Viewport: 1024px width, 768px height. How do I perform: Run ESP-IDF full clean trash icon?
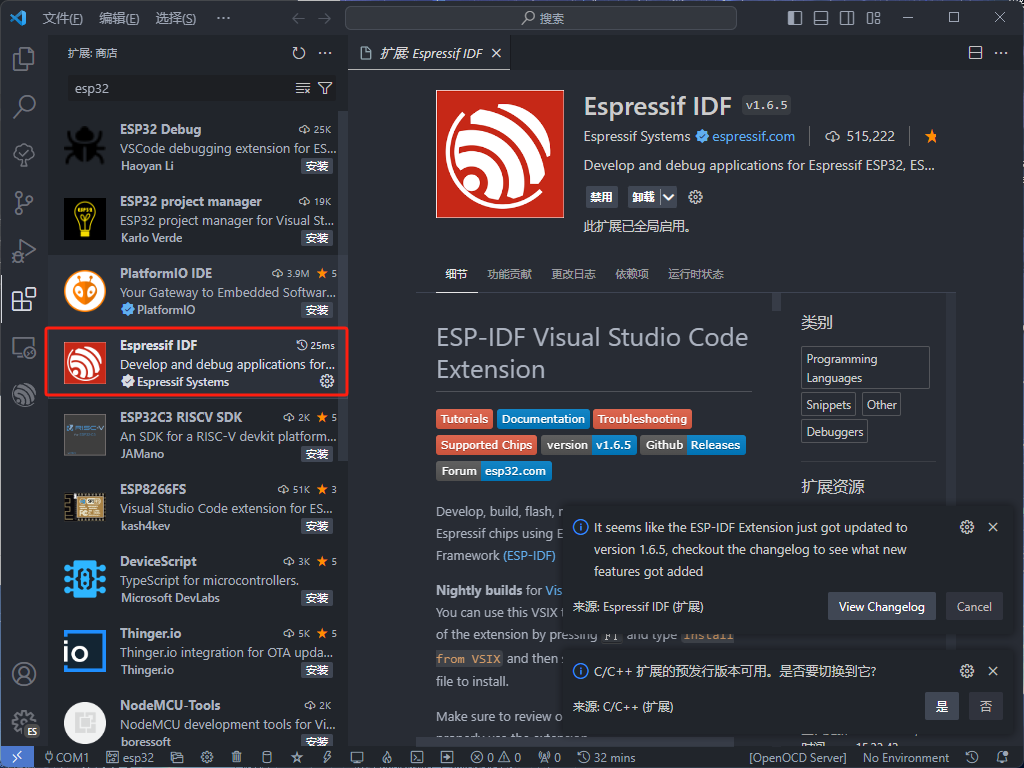[x=236, y=758]
